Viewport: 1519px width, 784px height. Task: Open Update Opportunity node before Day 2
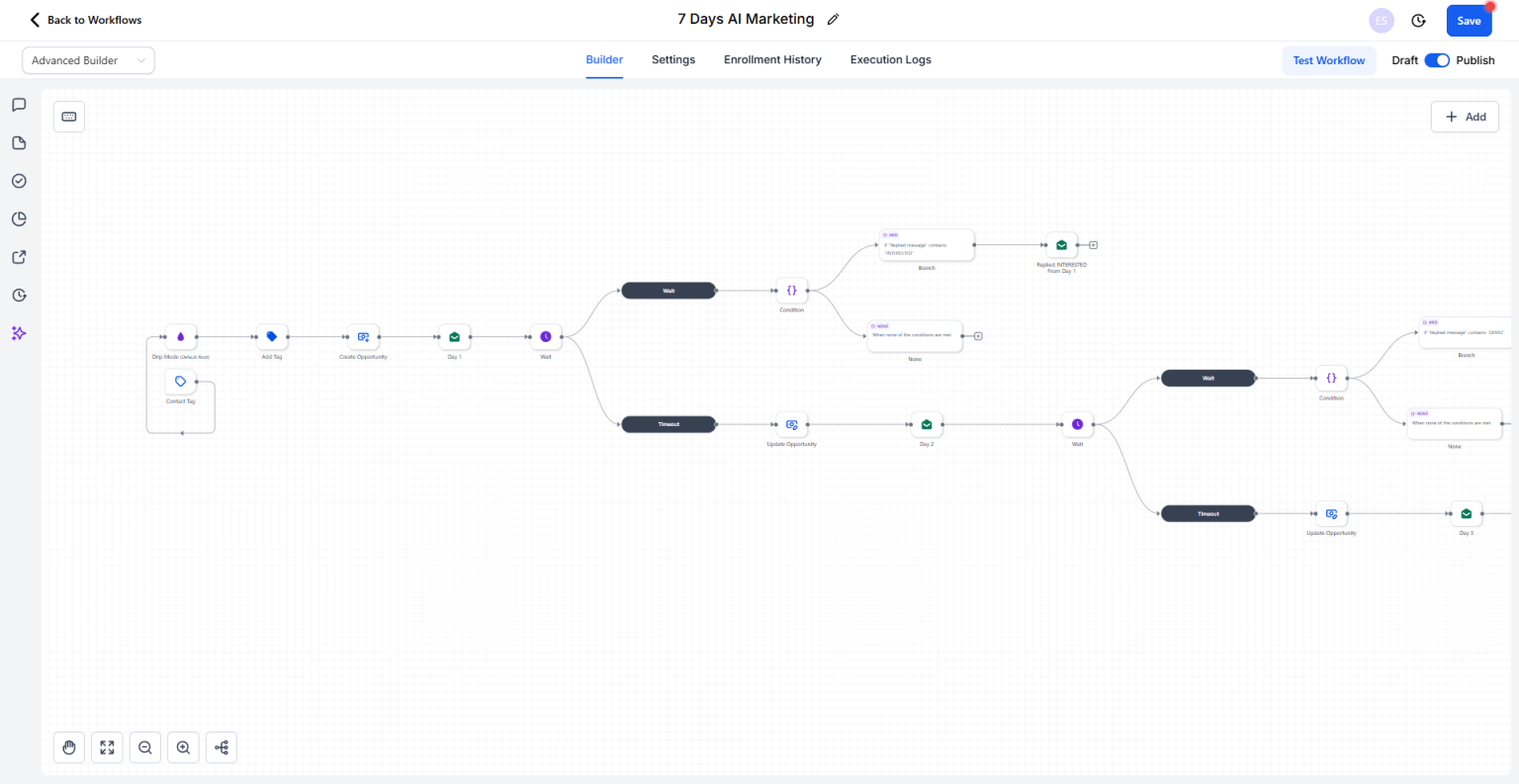pyautogui.click(x=792, y=424)
